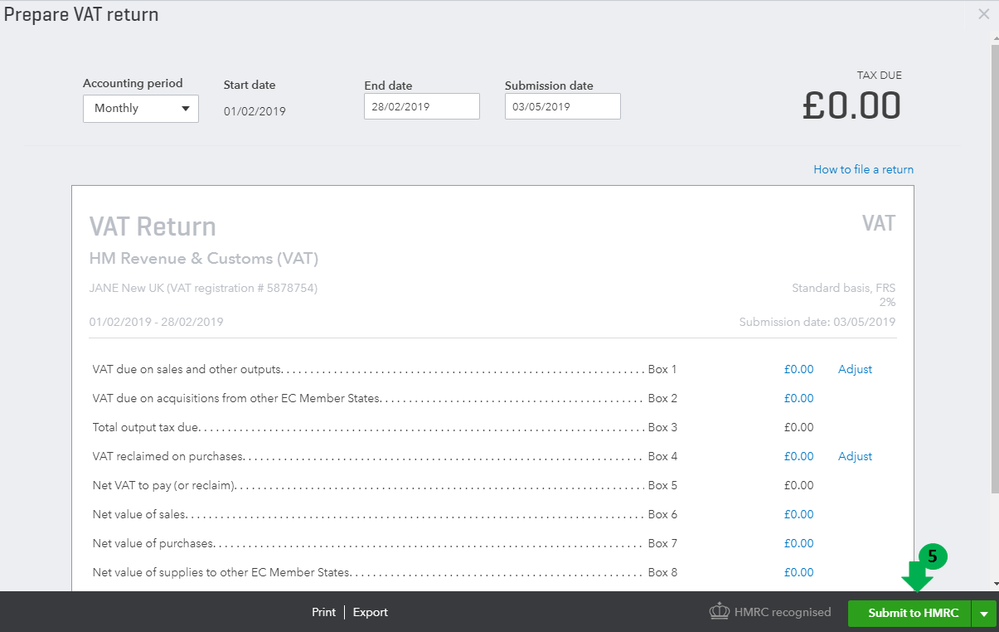Click the Box 2 £0.00 amount
The width and height of the screenshot is (999, 632).
click(798, 398)
